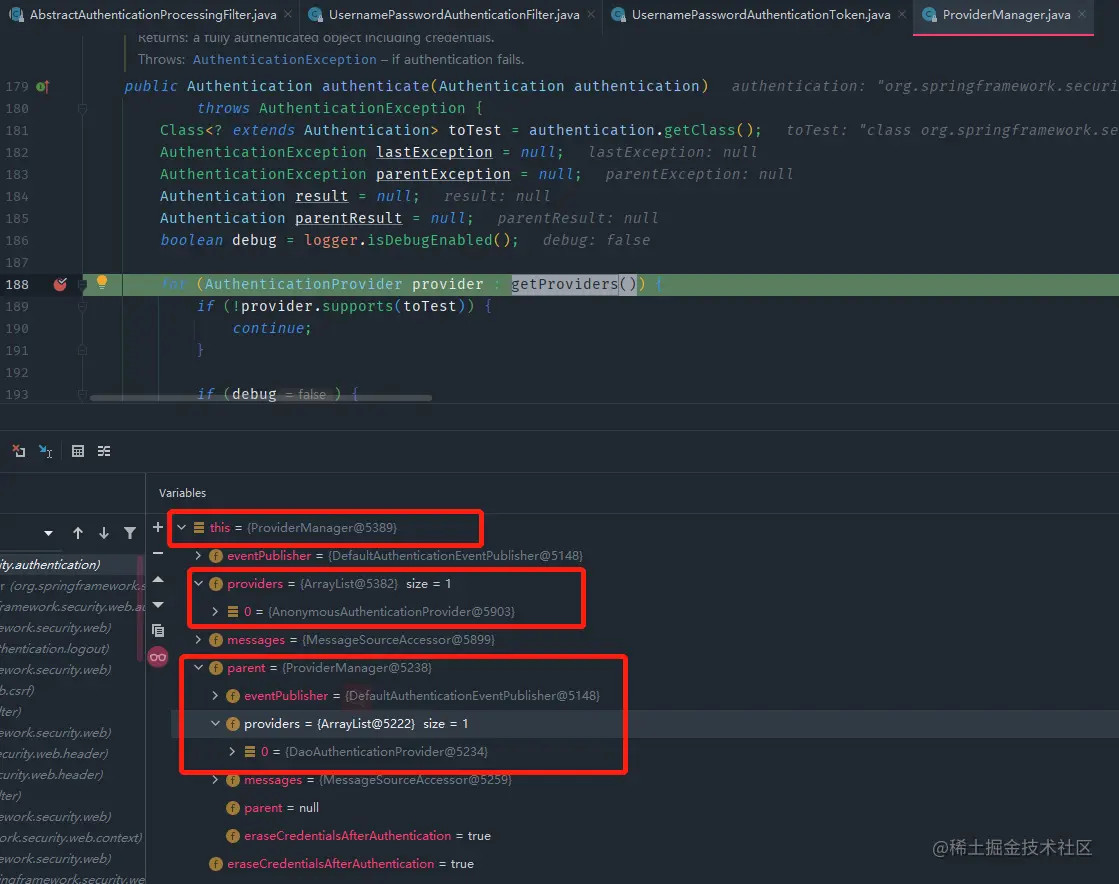
Task: Toggle the breakpoint on line 188
Action: click(60, 284)
